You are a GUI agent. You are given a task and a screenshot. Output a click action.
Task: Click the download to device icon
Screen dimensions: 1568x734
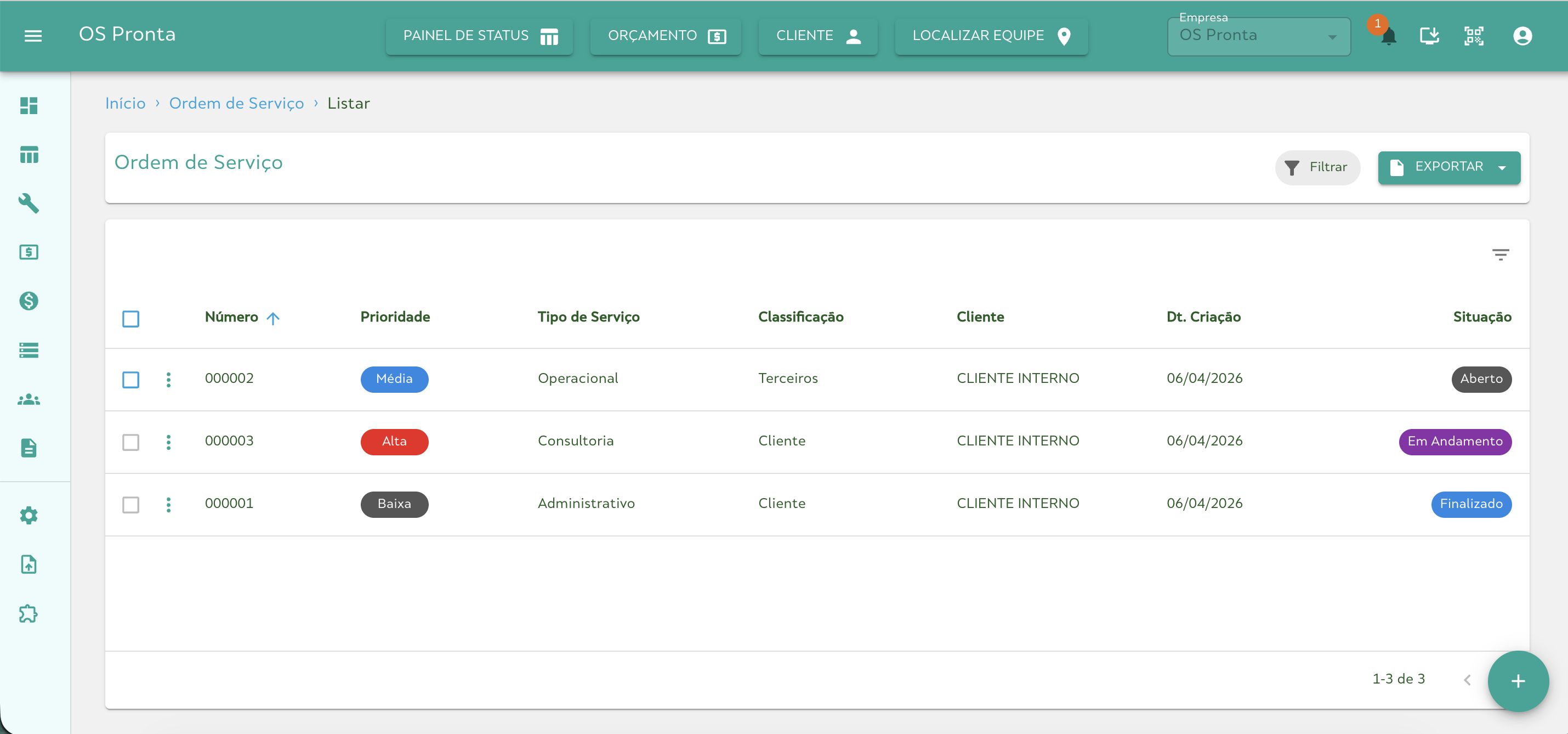tap(1429, 36)
